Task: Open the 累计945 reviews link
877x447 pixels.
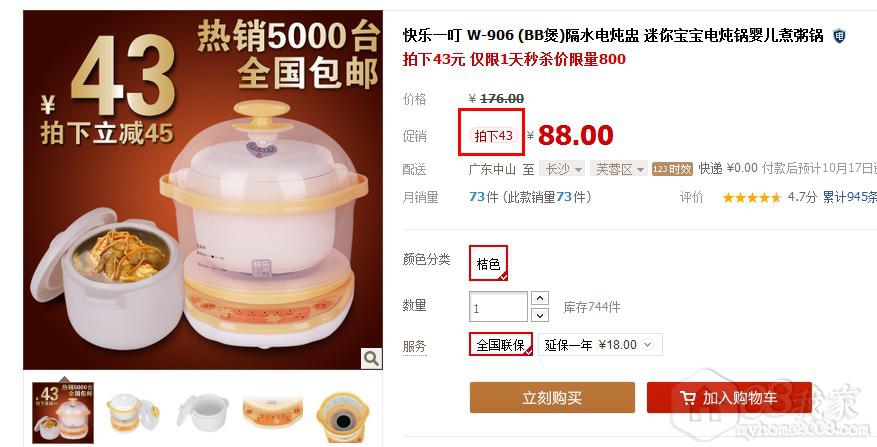Action: pyautogui.click(x=850, y=197)
